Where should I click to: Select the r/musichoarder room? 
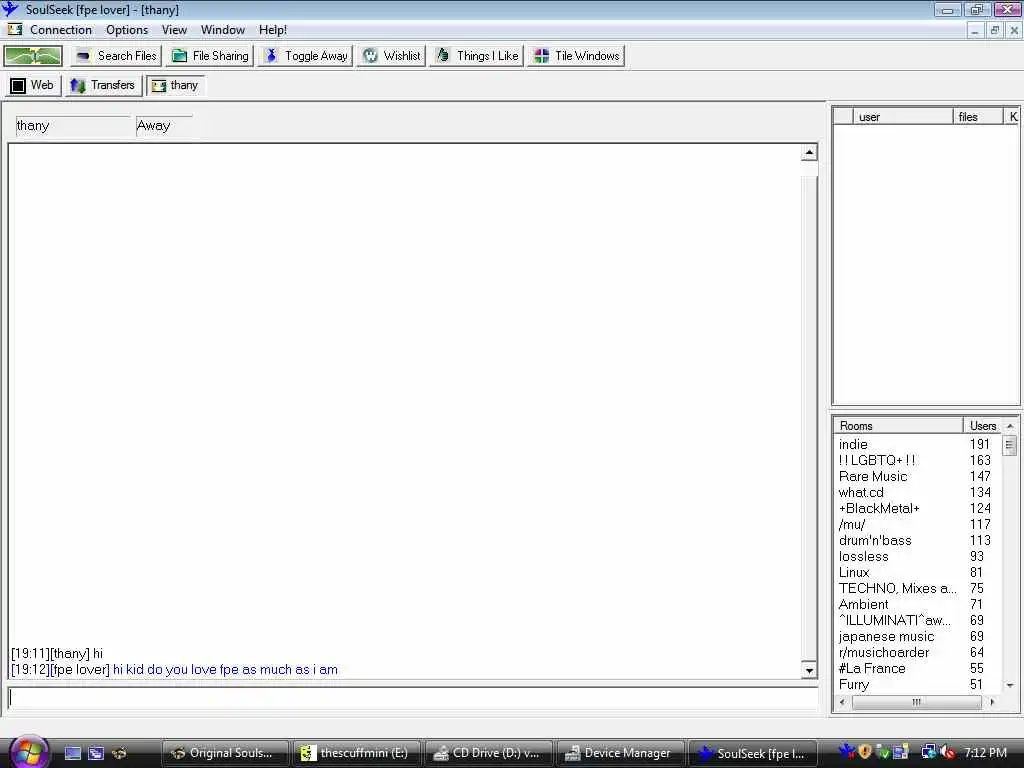pos(917,652)
